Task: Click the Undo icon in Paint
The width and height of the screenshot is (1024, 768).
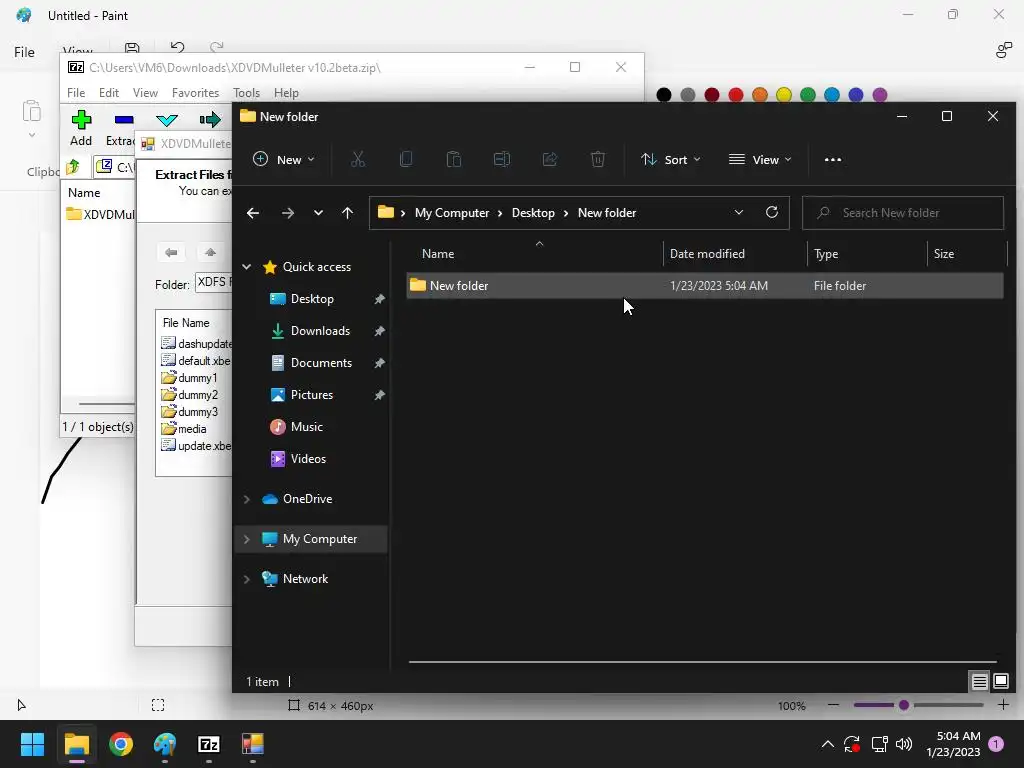Action: pos(177,48)
